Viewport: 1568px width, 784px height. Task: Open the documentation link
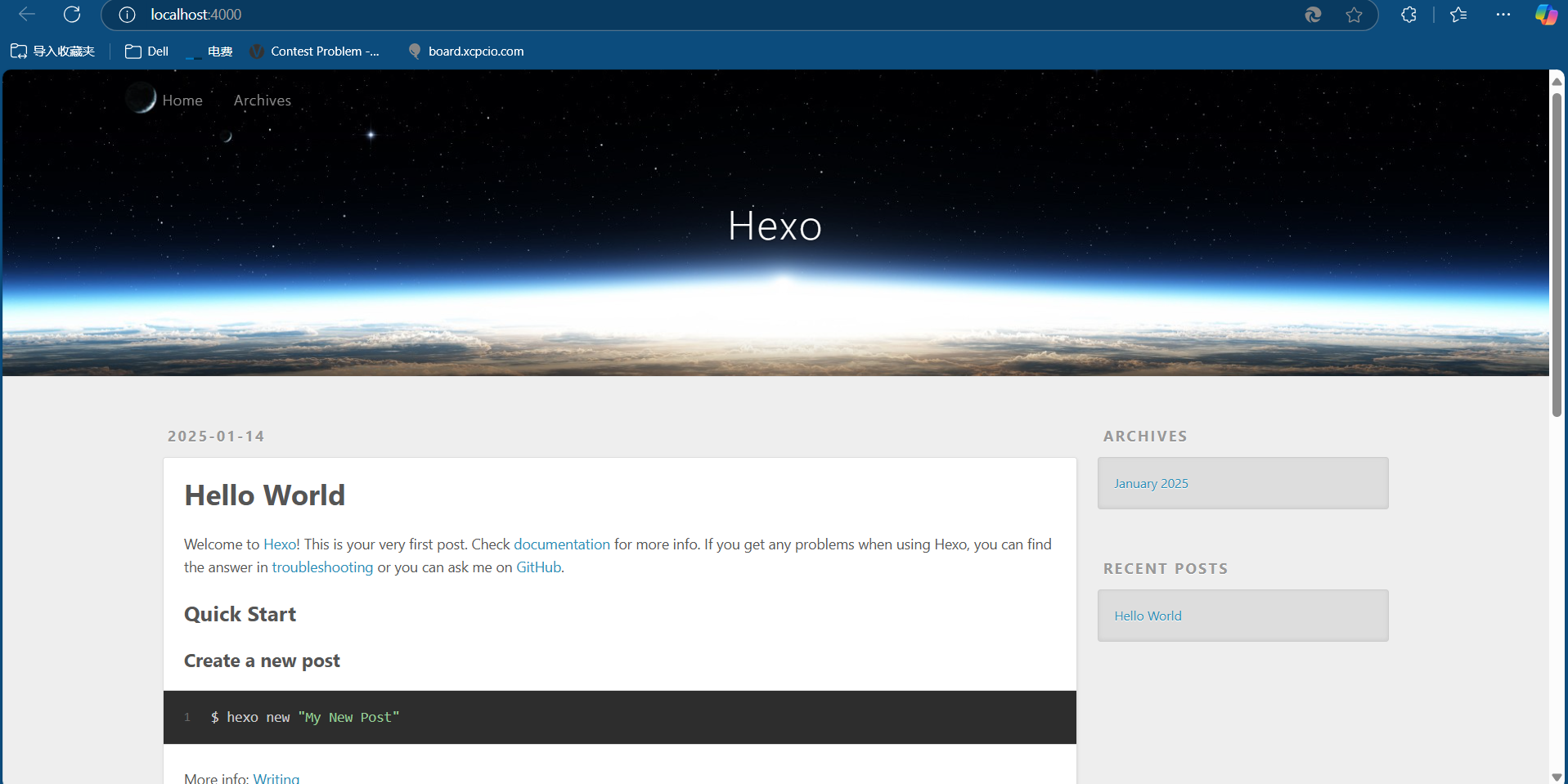(562, 544)
